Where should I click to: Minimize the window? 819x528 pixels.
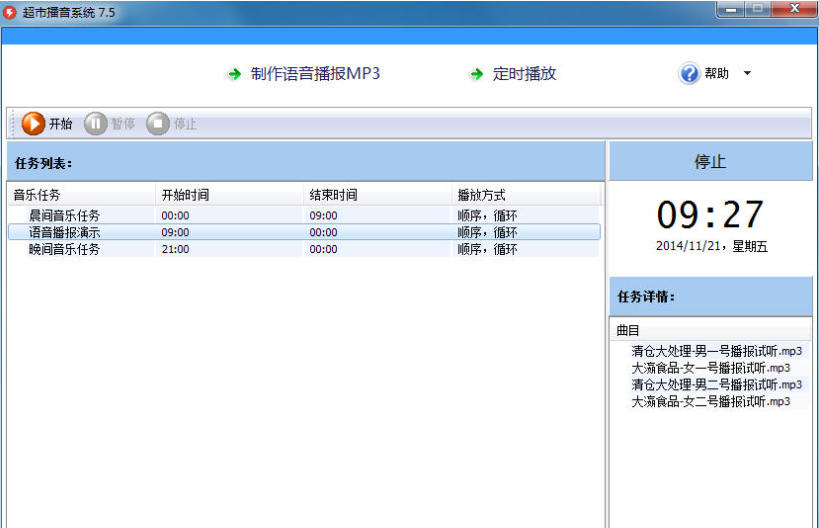(732, 9)
